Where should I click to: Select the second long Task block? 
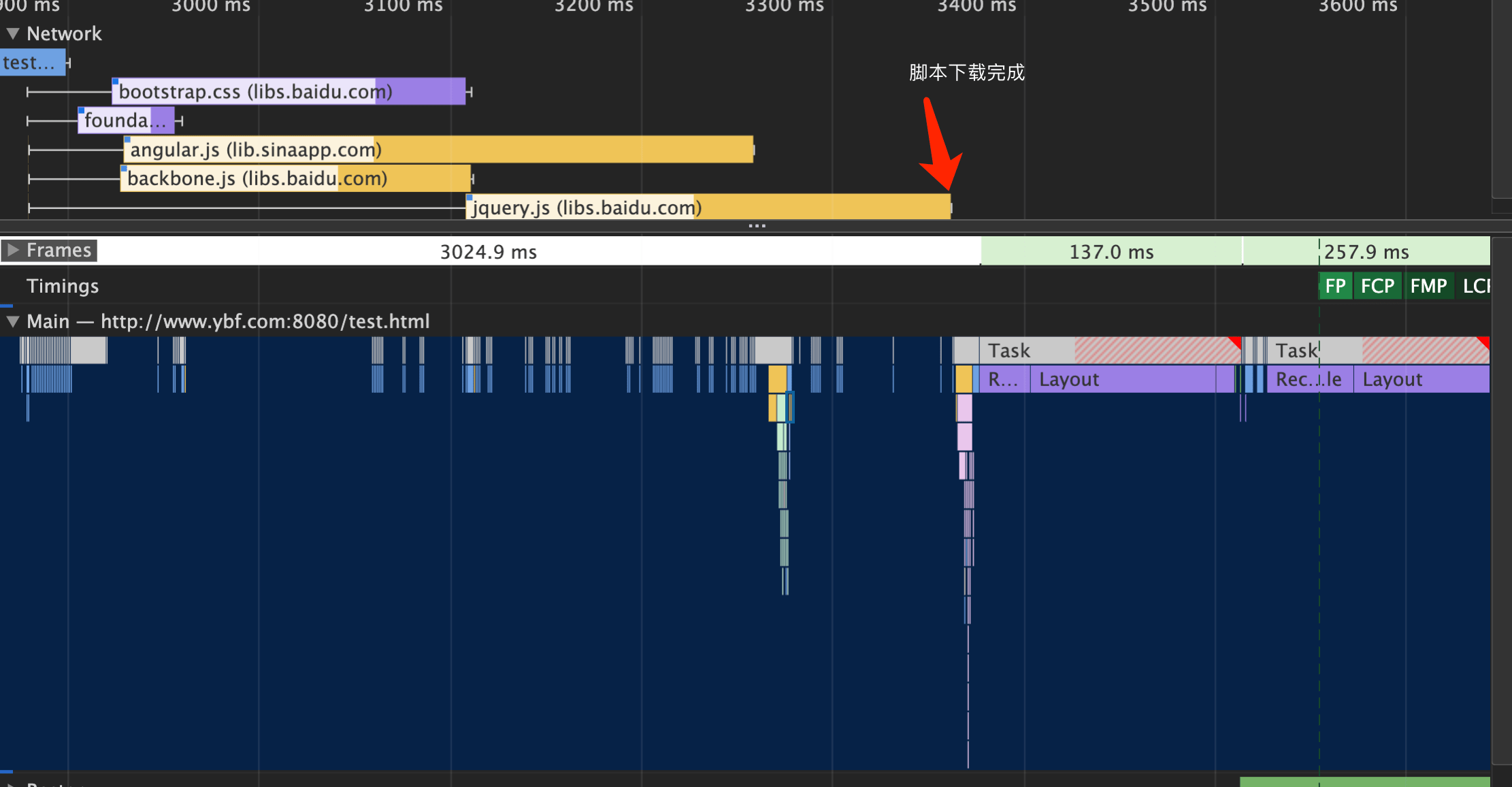point(1378,350)
